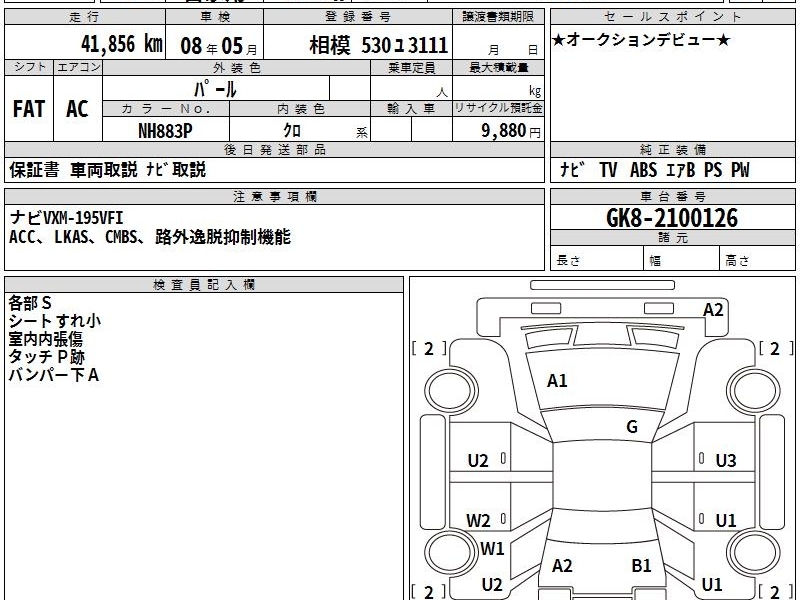
Task: Click the ★オークションデビュー★ sales point
Action: tap(641, 39)
